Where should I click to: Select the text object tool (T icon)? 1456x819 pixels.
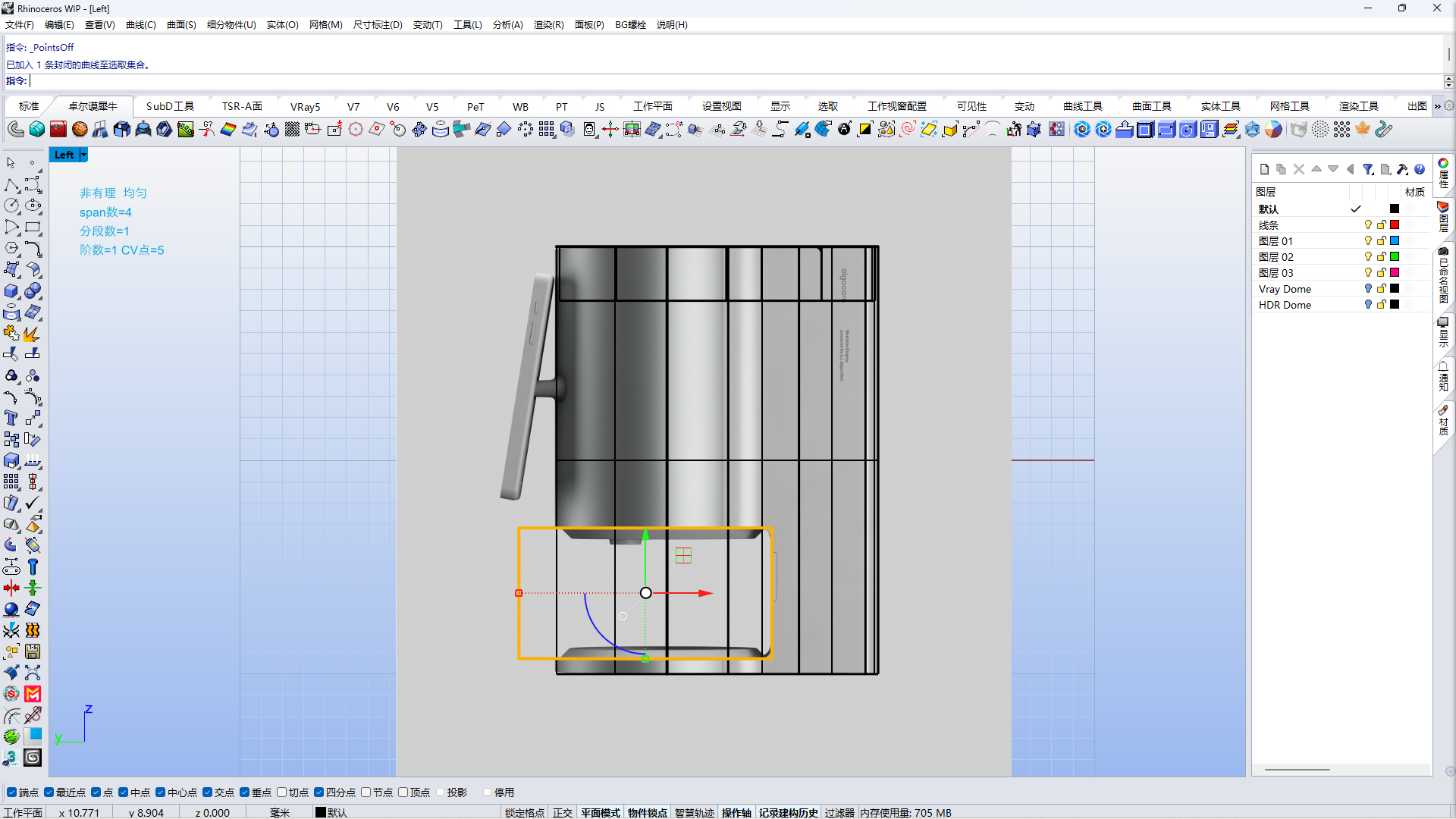(x=11, y=419)
